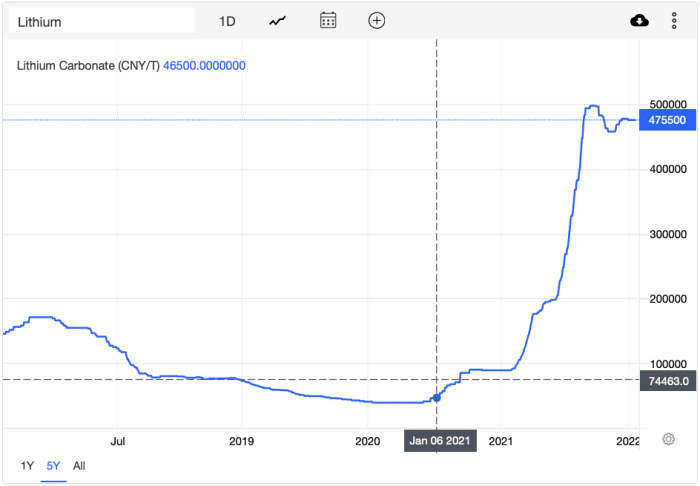Open the calendar date range icon

click(328, 21)
